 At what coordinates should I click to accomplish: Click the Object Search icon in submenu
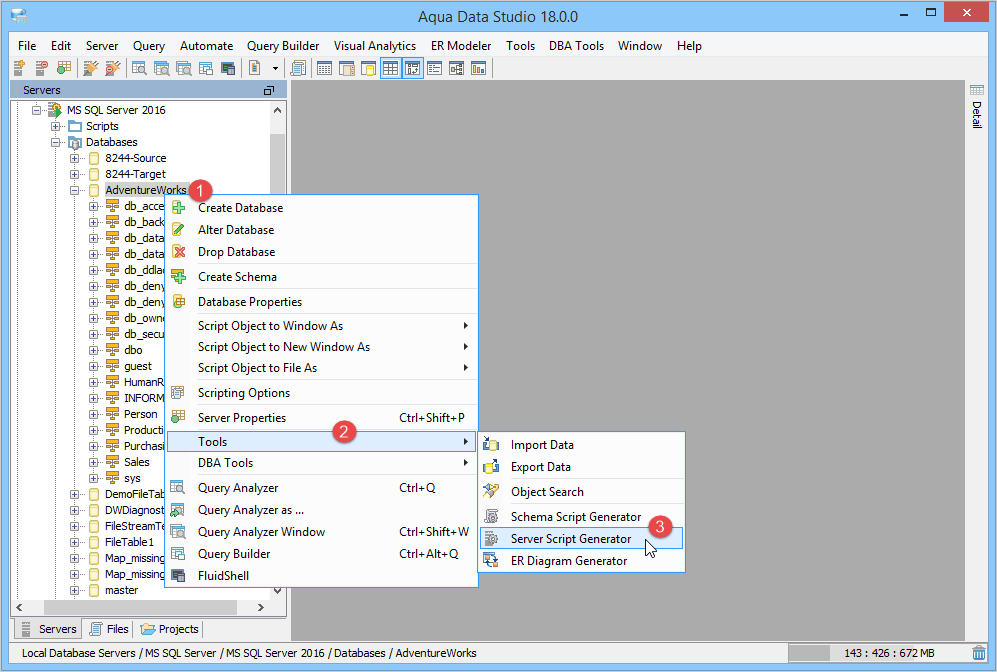click(x=491, y=491)
